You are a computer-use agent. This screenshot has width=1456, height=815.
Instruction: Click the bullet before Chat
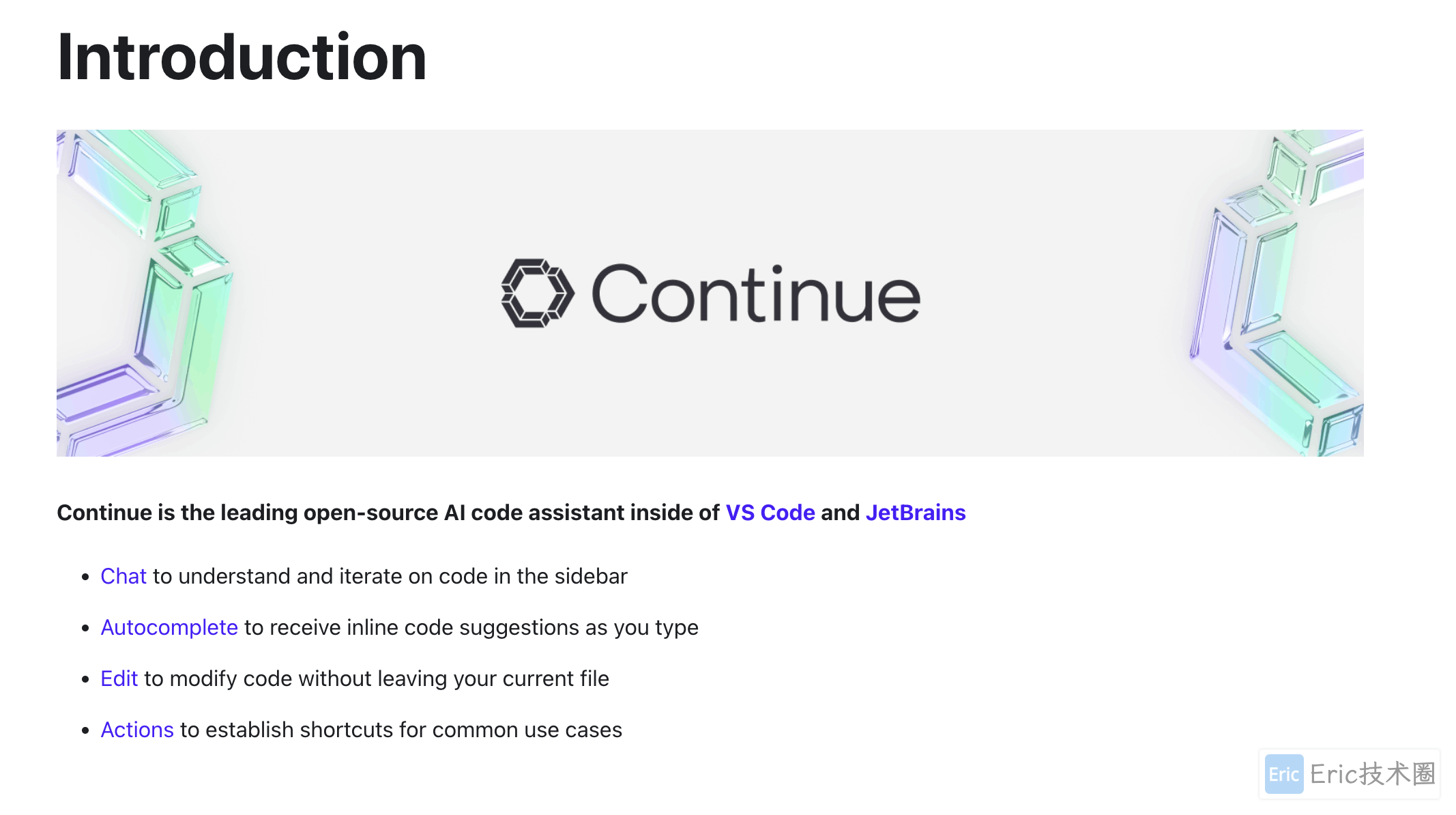point(85,577)
